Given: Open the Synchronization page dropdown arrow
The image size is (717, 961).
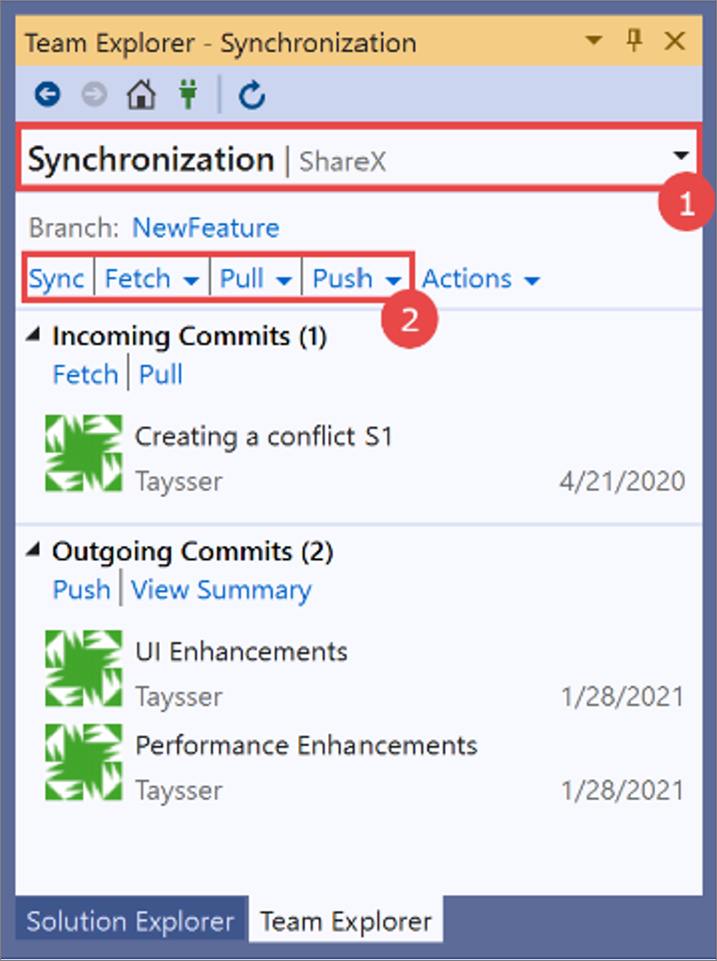Looking at the screenshot, I should [x=681, y=156].
